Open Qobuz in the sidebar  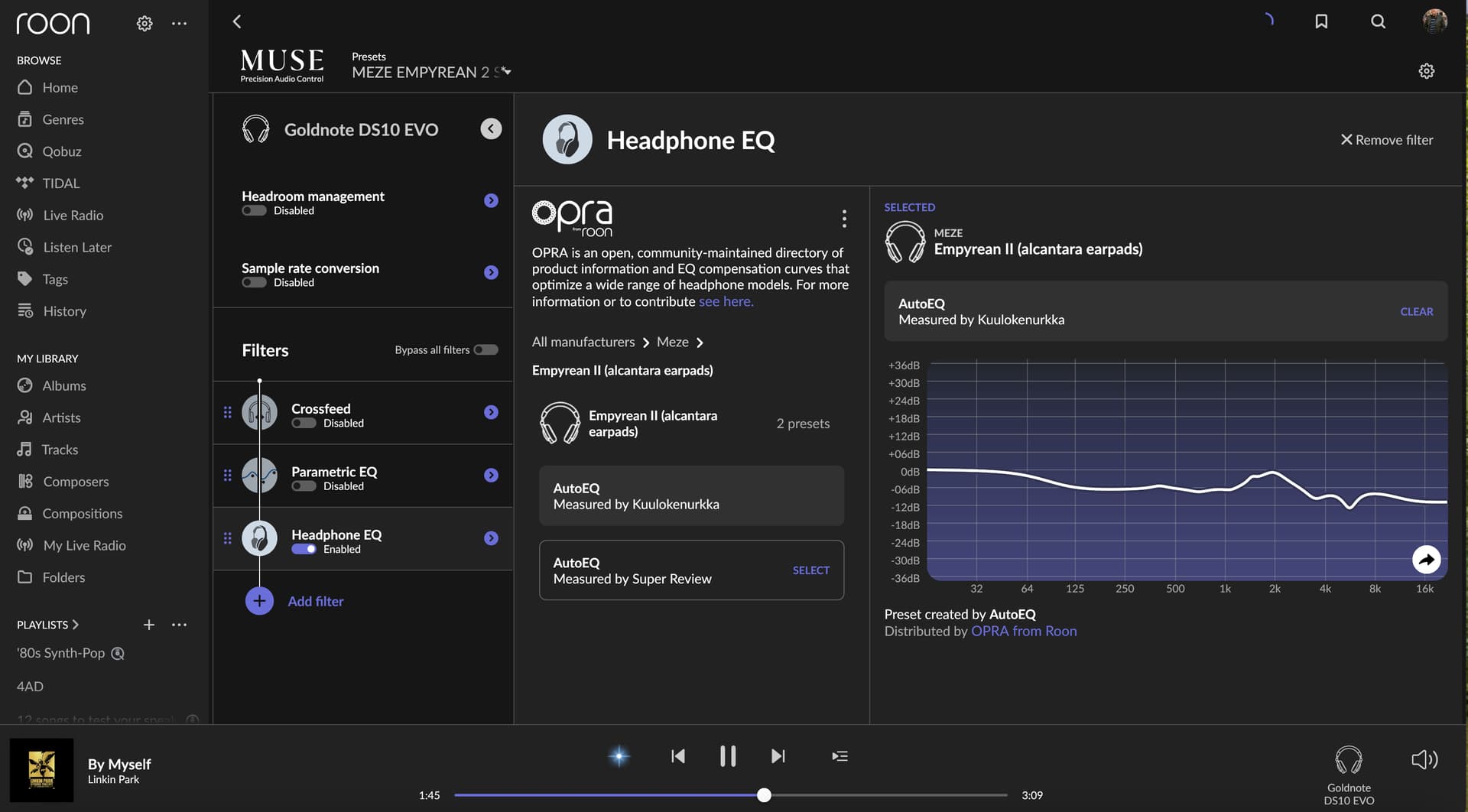[x=61, y=151]
